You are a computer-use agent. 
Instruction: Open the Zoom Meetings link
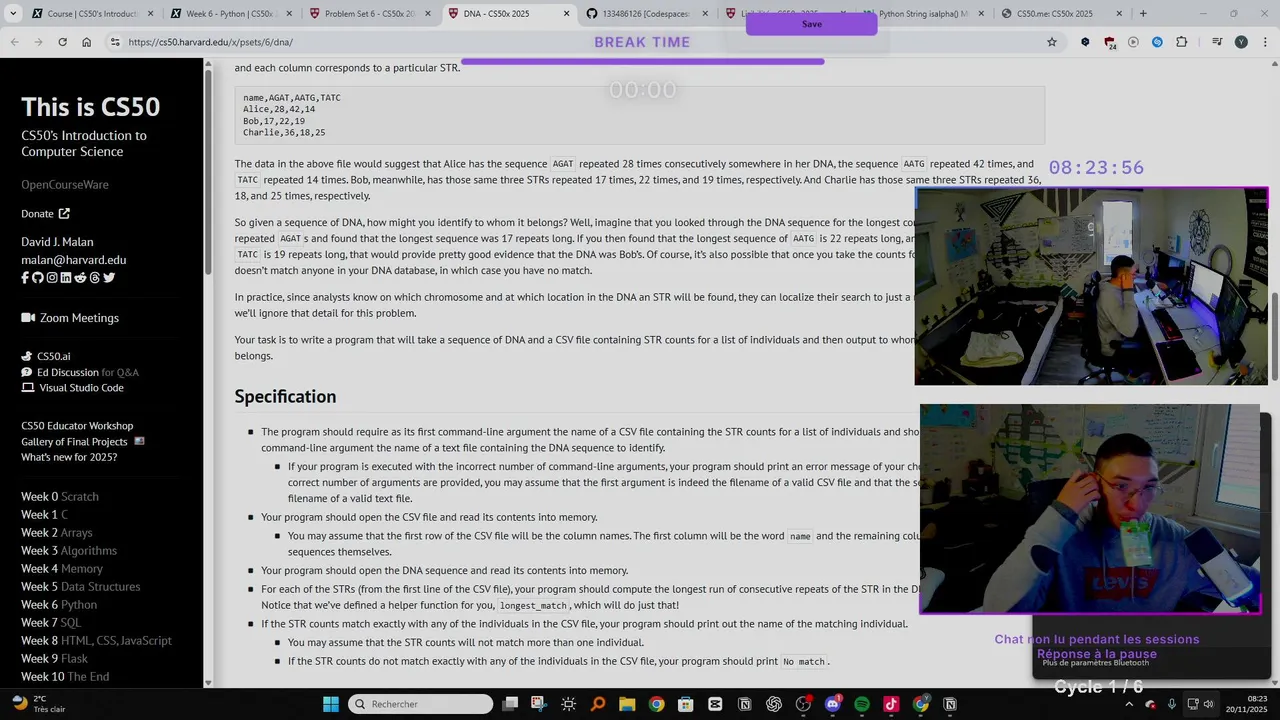(70, 318)
